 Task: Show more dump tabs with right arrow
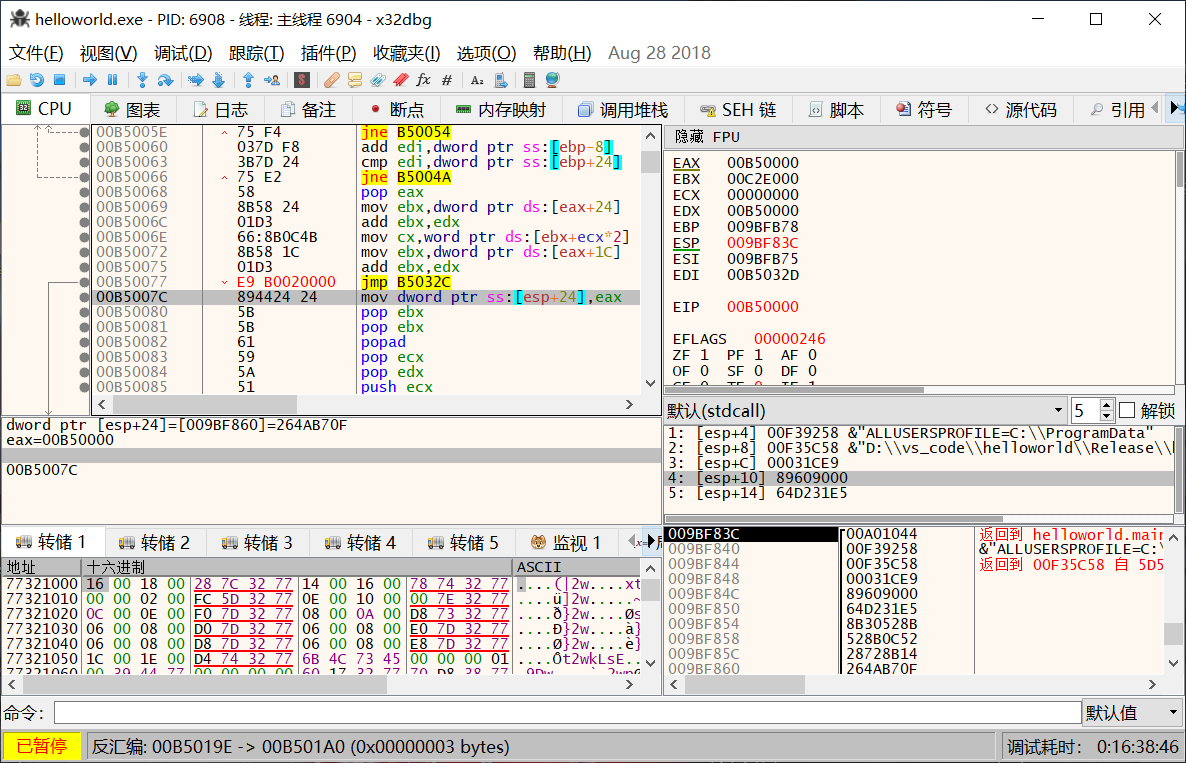tap(650, 541)
